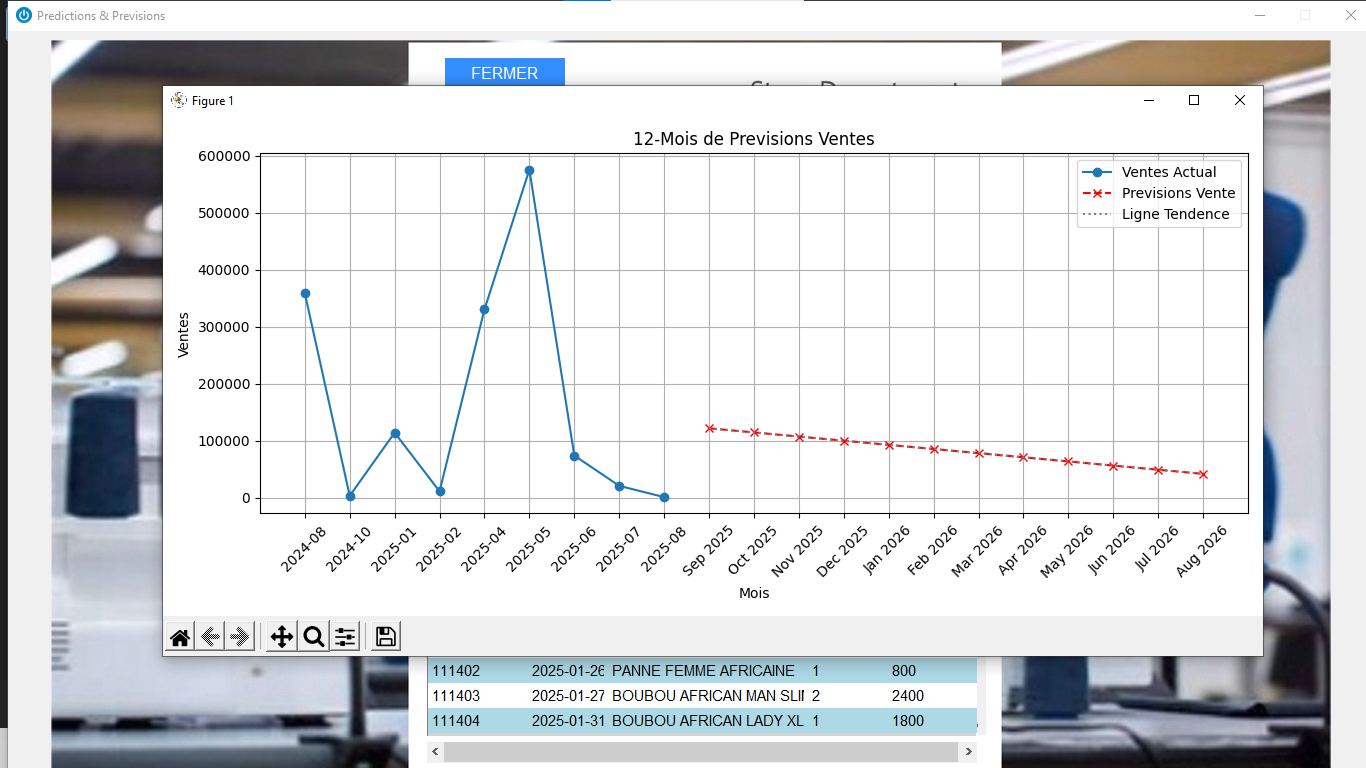Click the Predictions & Previsions app icon

[24, 15]
